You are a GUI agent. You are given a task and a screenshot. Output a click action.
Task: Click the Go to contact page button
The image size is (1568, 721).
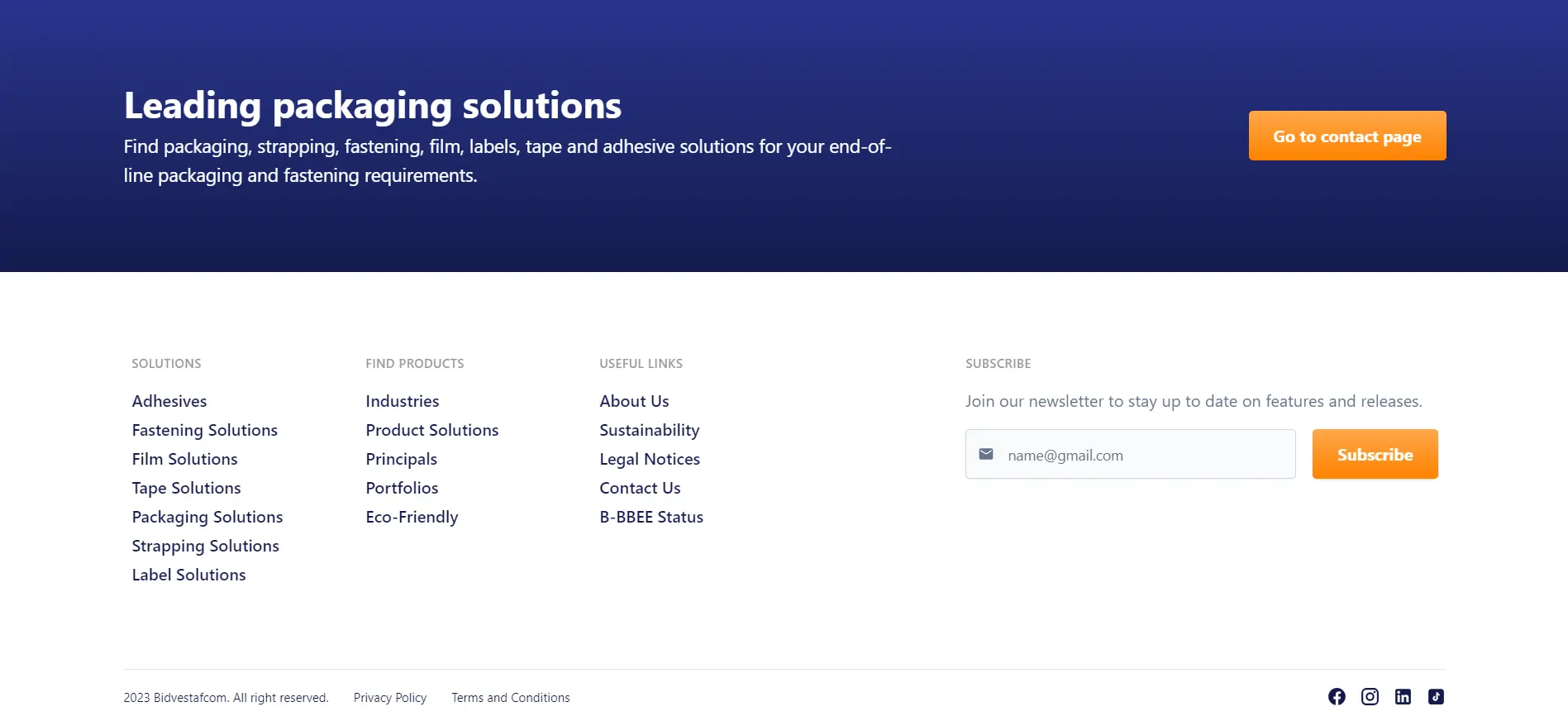(x=1346, y=136)
